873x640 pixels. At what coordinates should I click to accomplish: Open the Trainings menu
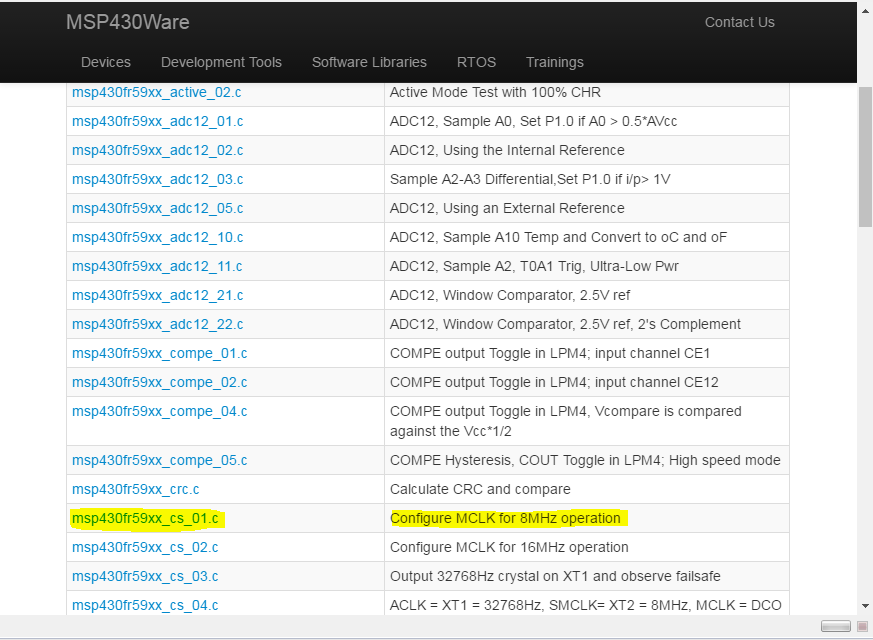(x=555, y=62)
